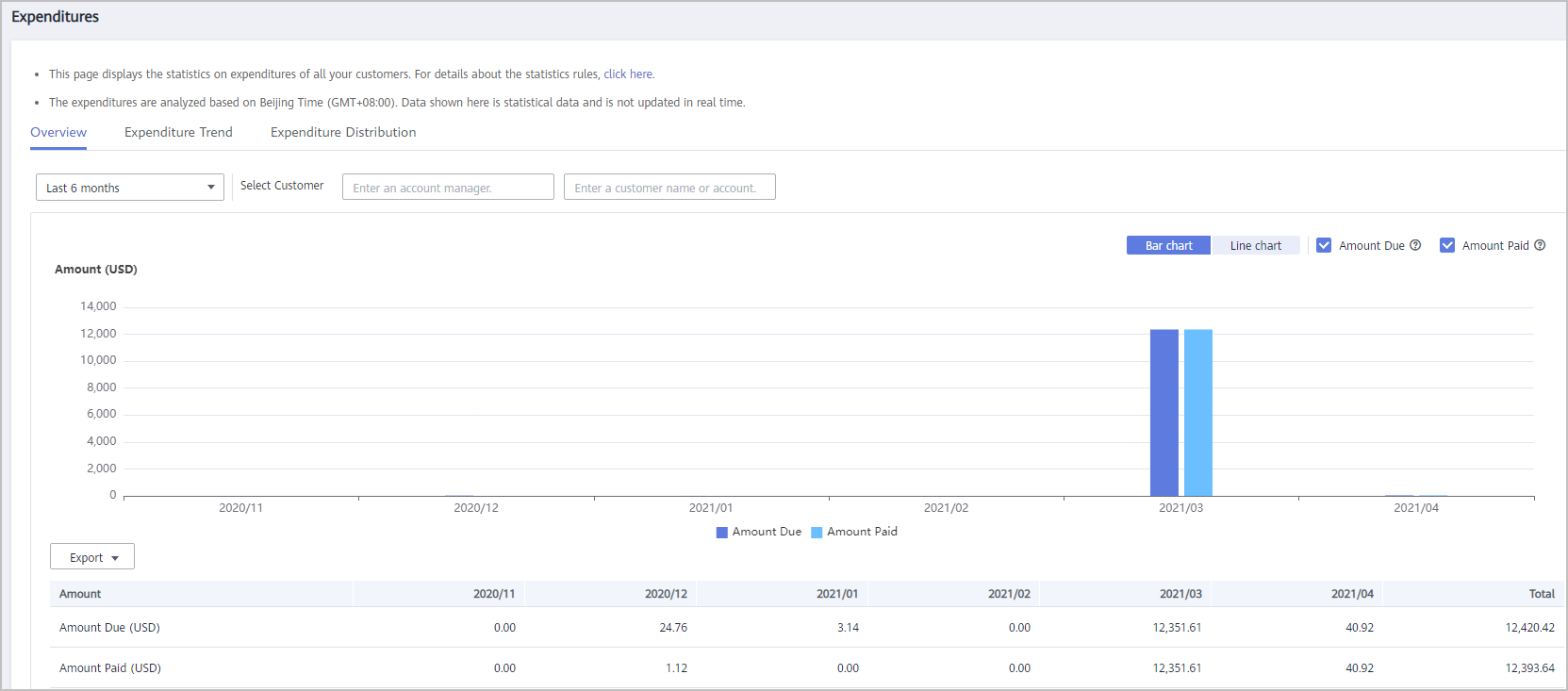Screen dimensions: 1568x691
Task: Click the time range dropdown arrow
Action: 211,188
